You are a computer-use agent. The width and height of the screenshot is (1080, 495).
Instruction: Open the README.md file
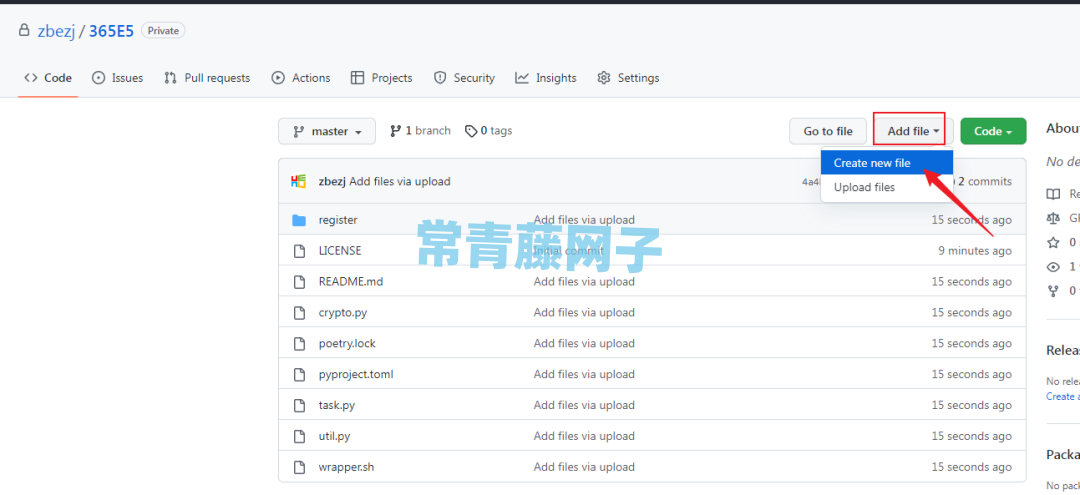[351, 282]
